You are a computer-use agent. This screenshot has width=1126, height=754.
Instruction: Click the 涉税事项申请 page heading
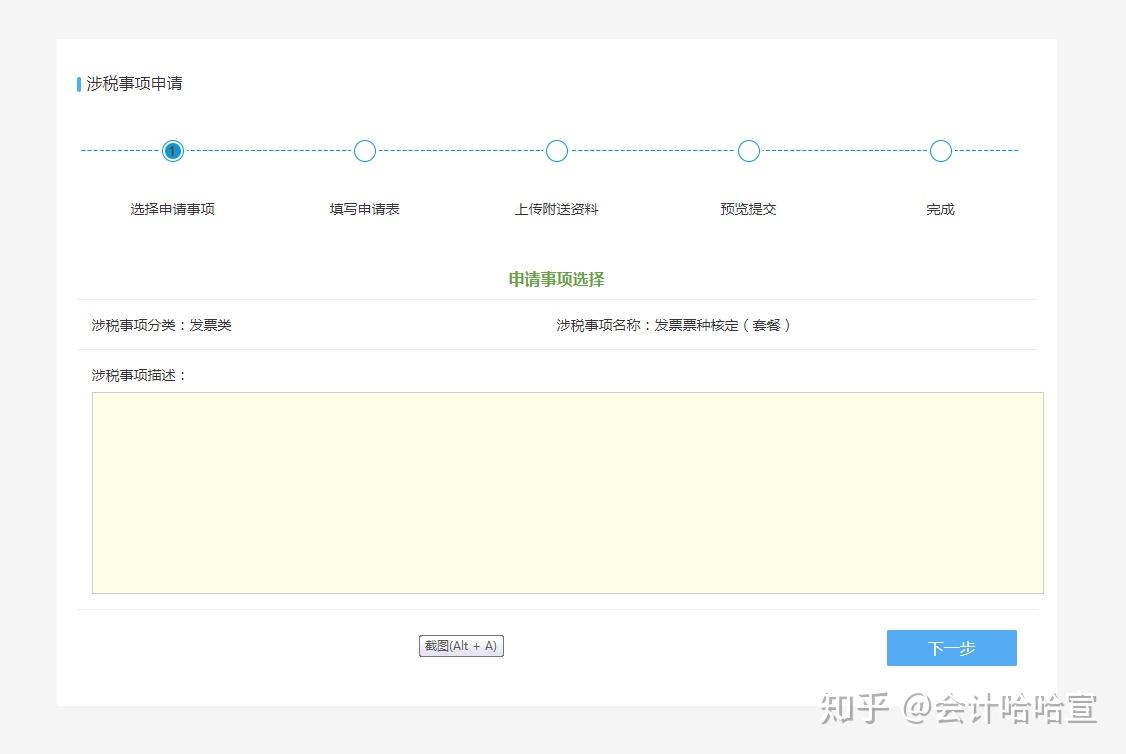pos(134,84)
